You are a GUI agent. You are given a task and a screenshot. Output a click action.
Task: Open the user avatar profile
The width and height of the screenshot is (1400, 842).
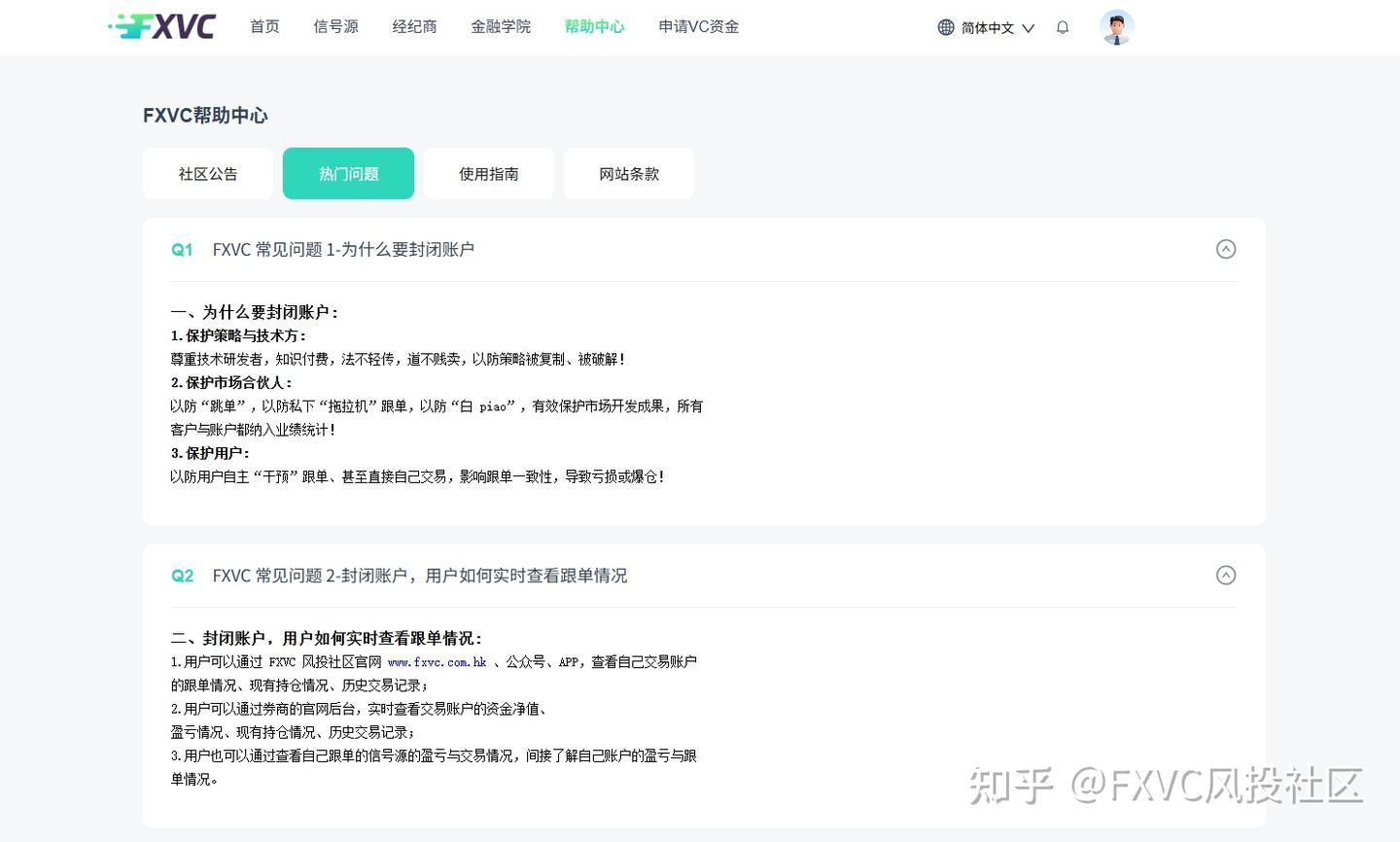(1117, 27)
